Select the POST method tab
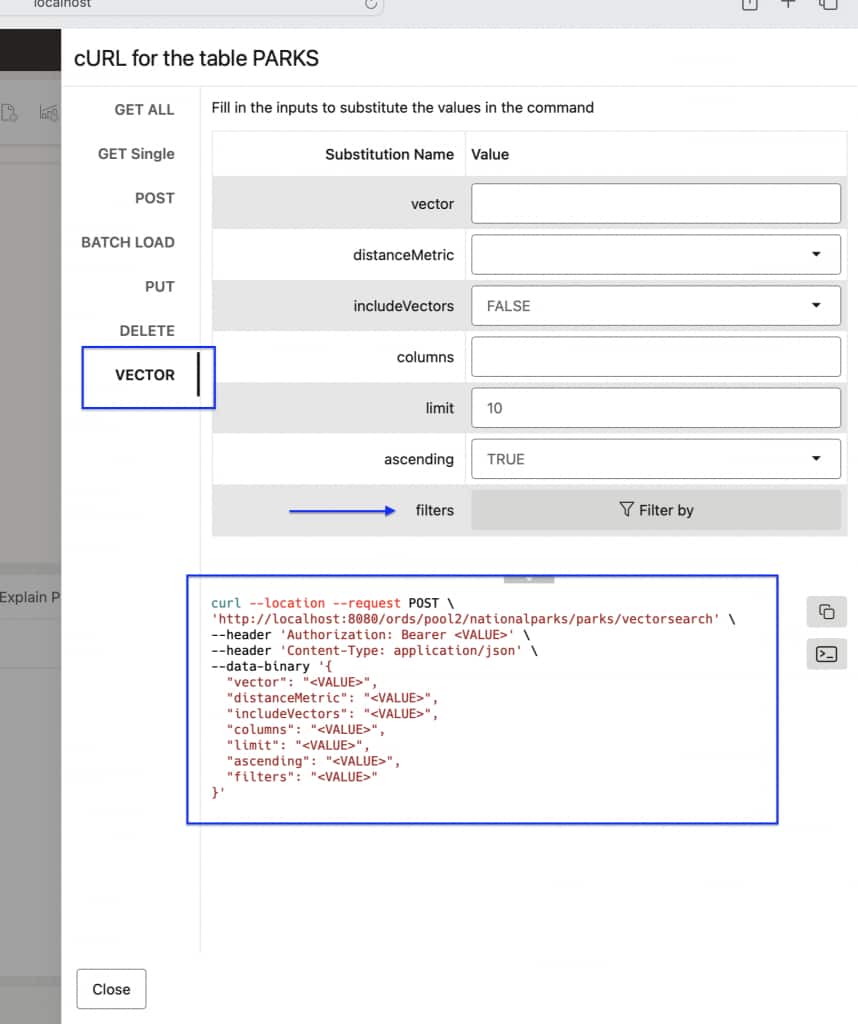Viewport: 858px width, 1024px height. point(155,198)
